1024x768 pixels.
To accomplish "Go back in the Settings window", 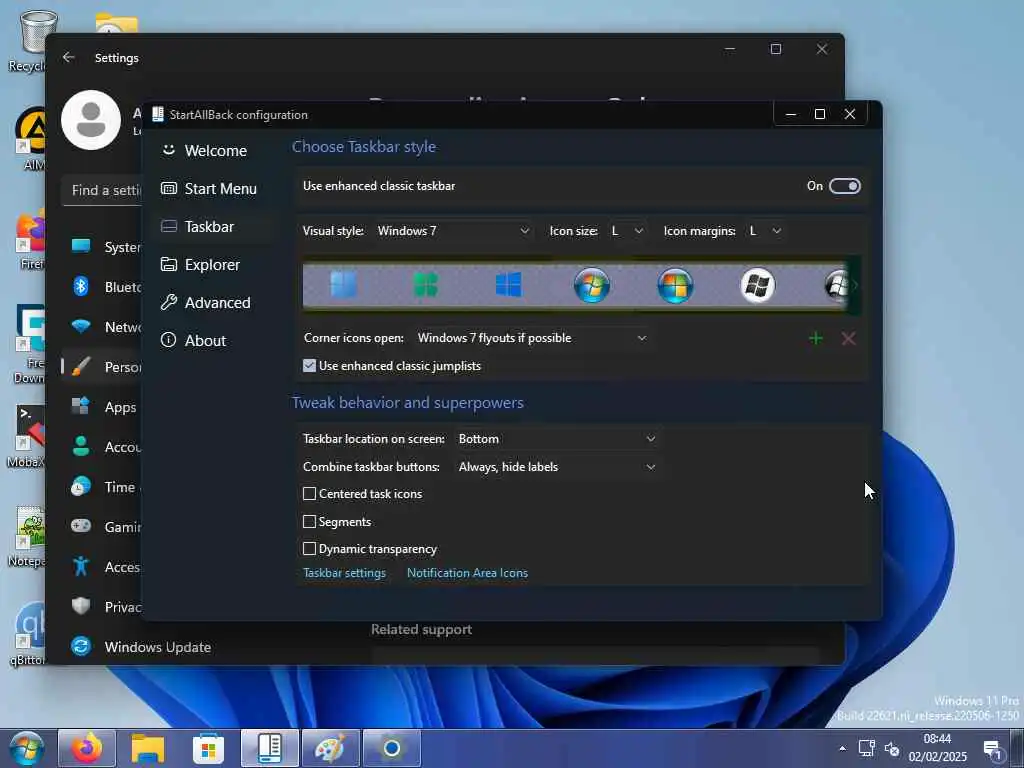I will tap(69, 57).
